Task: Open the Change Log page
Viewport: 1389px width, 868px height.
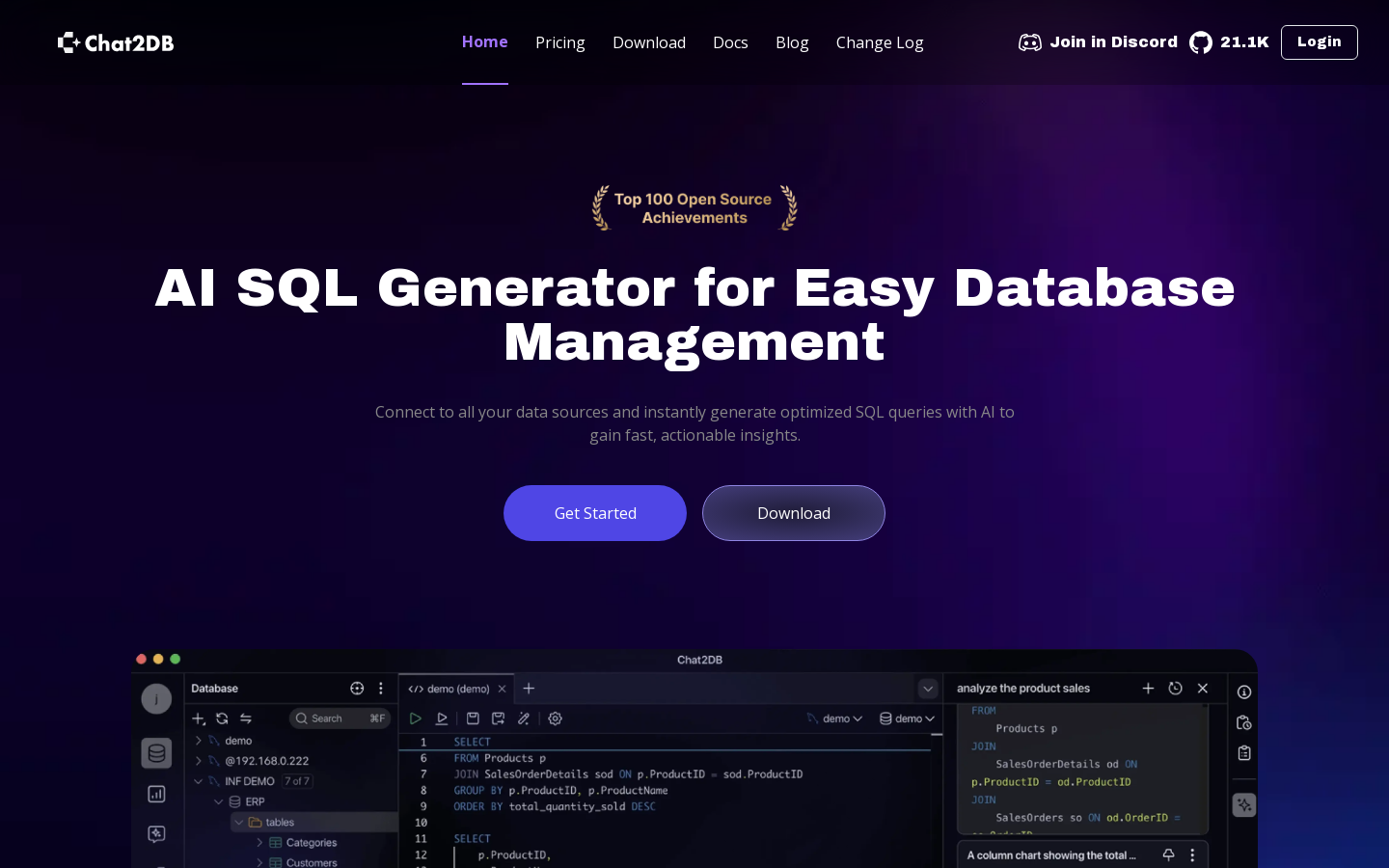Action: click(880, 42)
